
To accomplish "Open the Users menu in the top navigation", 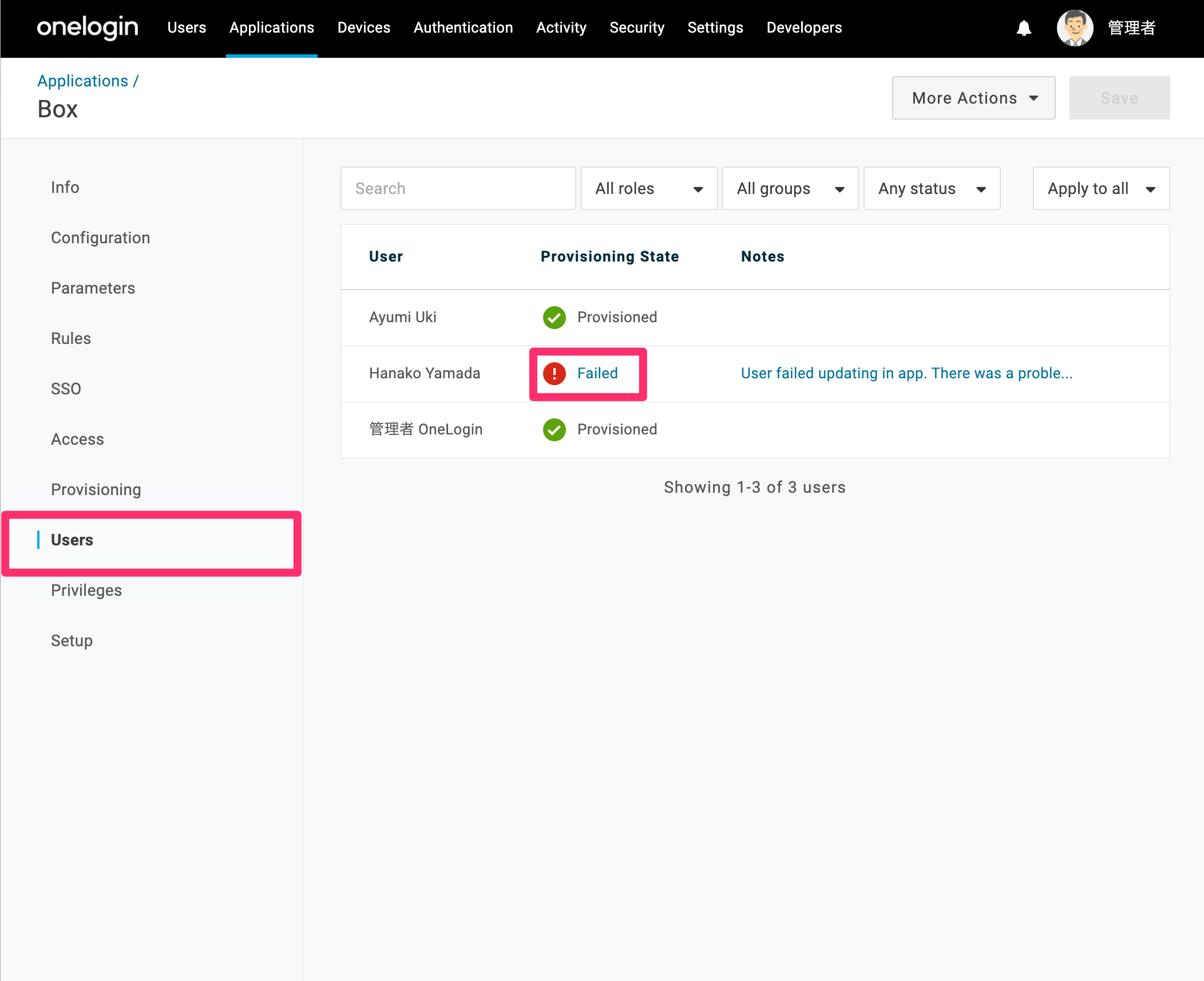I will (187, 27).
